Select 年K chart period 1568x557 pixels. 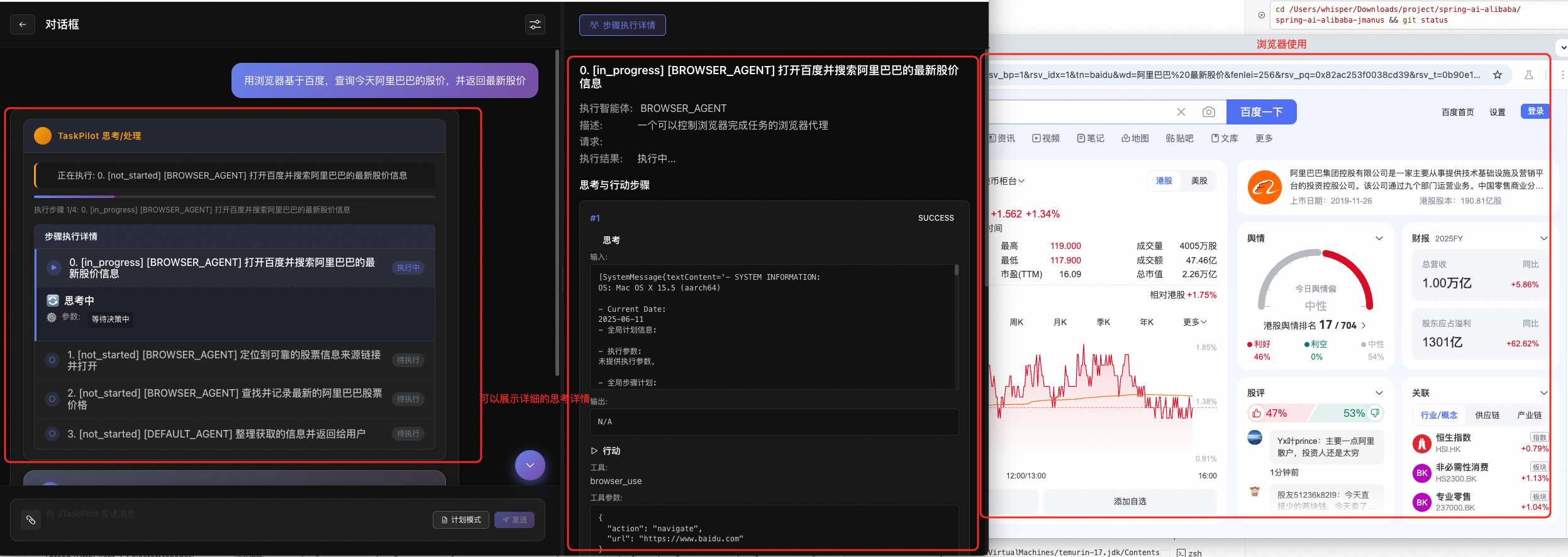point(1147,322)
